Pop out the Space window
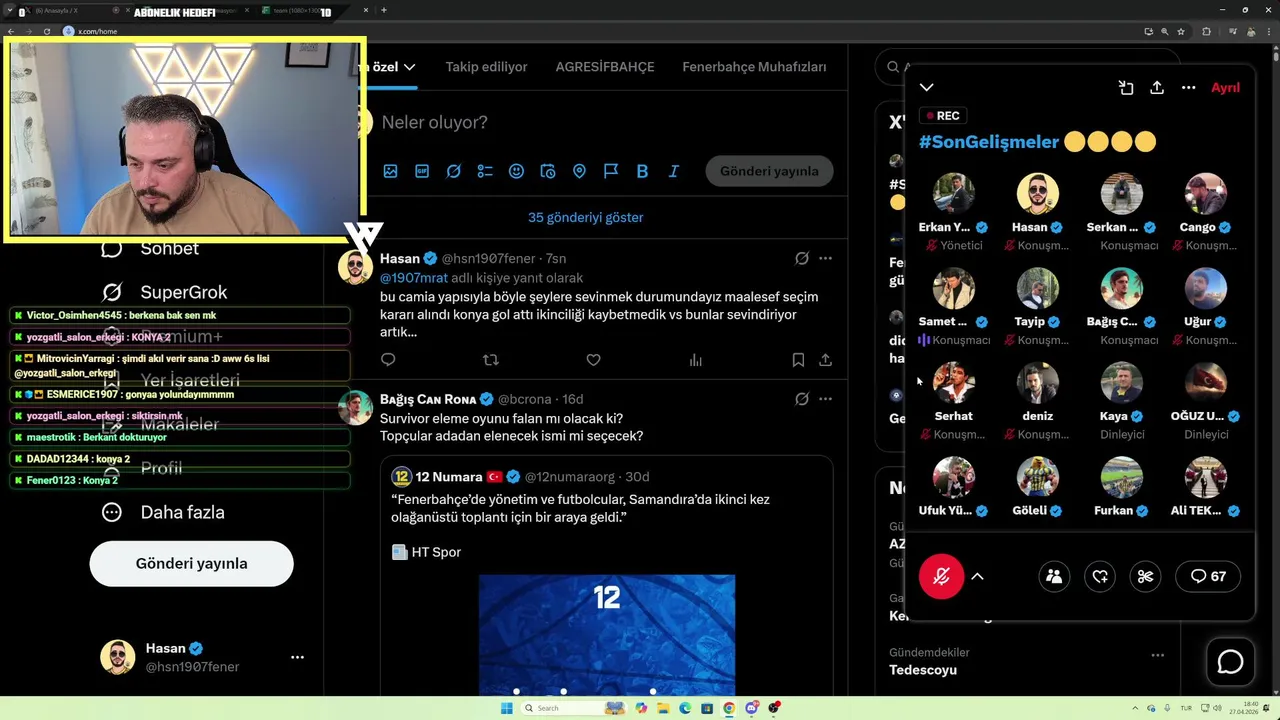Viewport: 1280px width, 720px height. pyautogui.click(x=1126, y=88)
